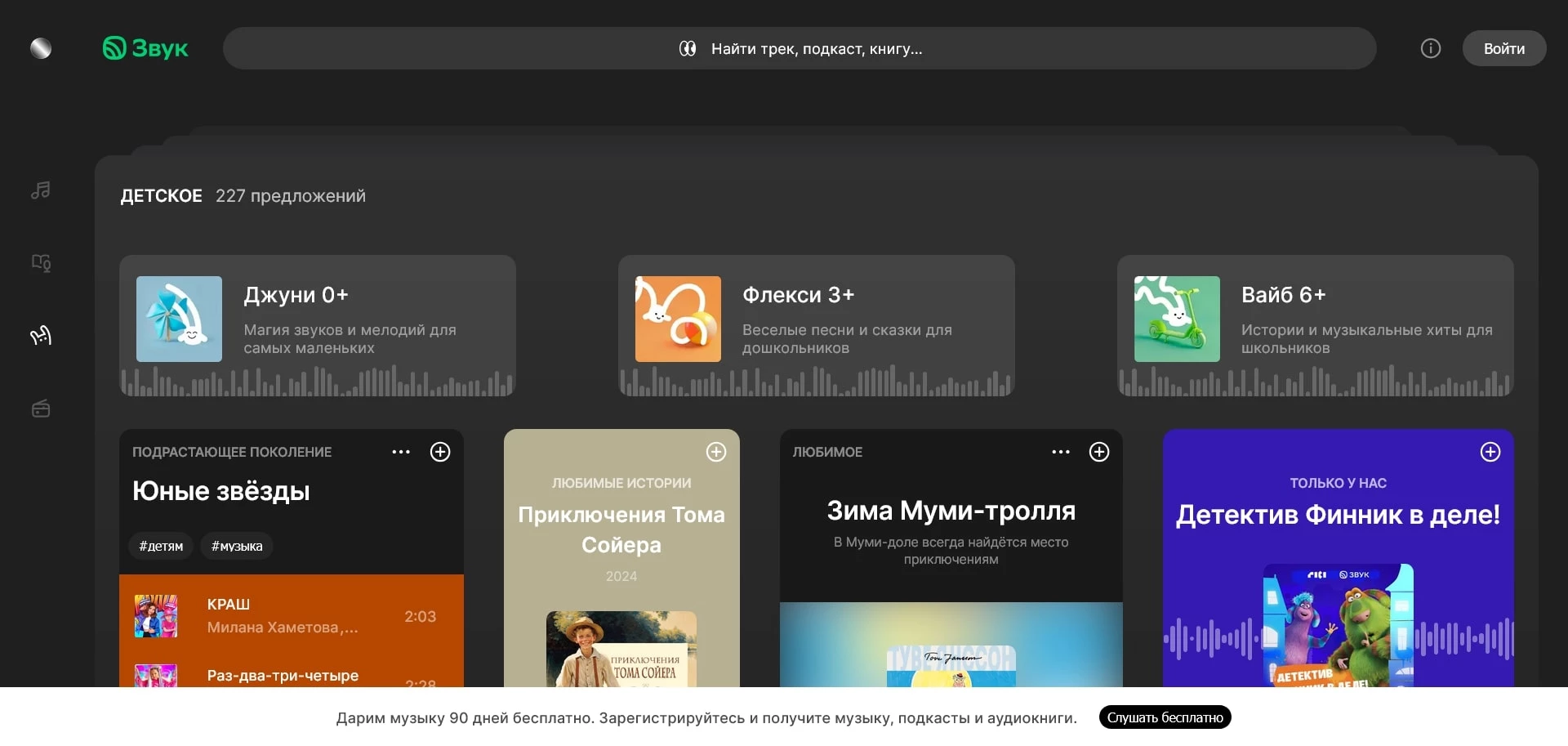Click the round avatar orb icon
The width and height of the screenshot is (1568, 746).
click(x=41, y=48)
